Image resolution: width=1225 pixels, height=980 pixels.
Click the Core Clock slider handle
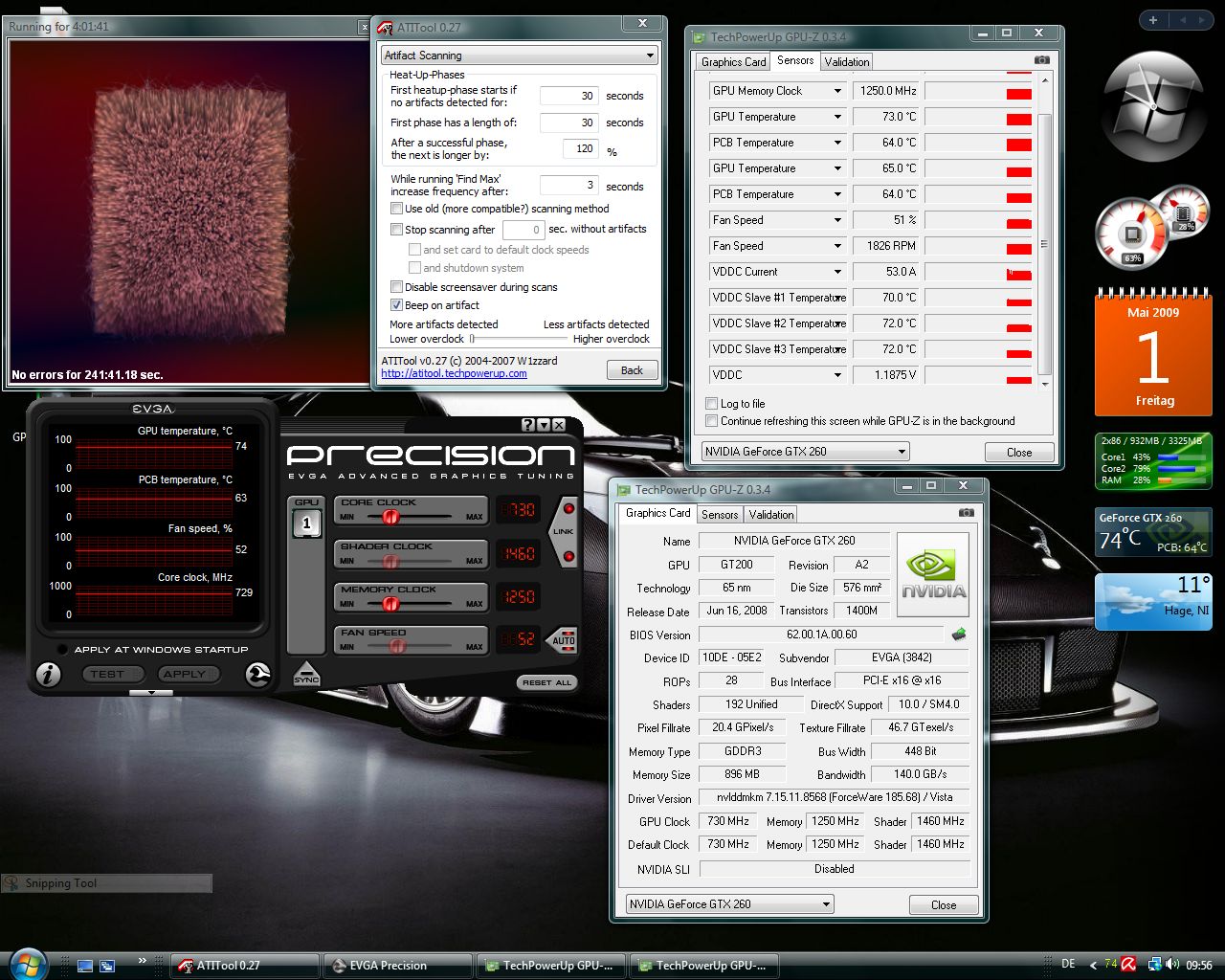point(390,517)
